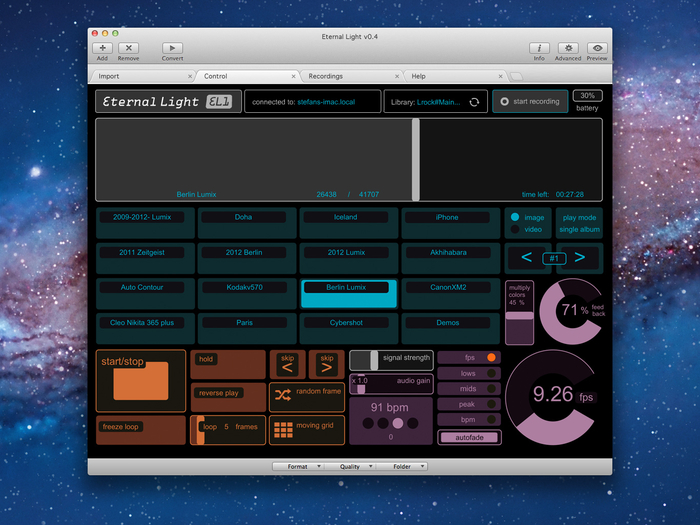Close the Import tab
Image resolution: width=700 pixels, height=525 pixels.
(x=190, y=76)
